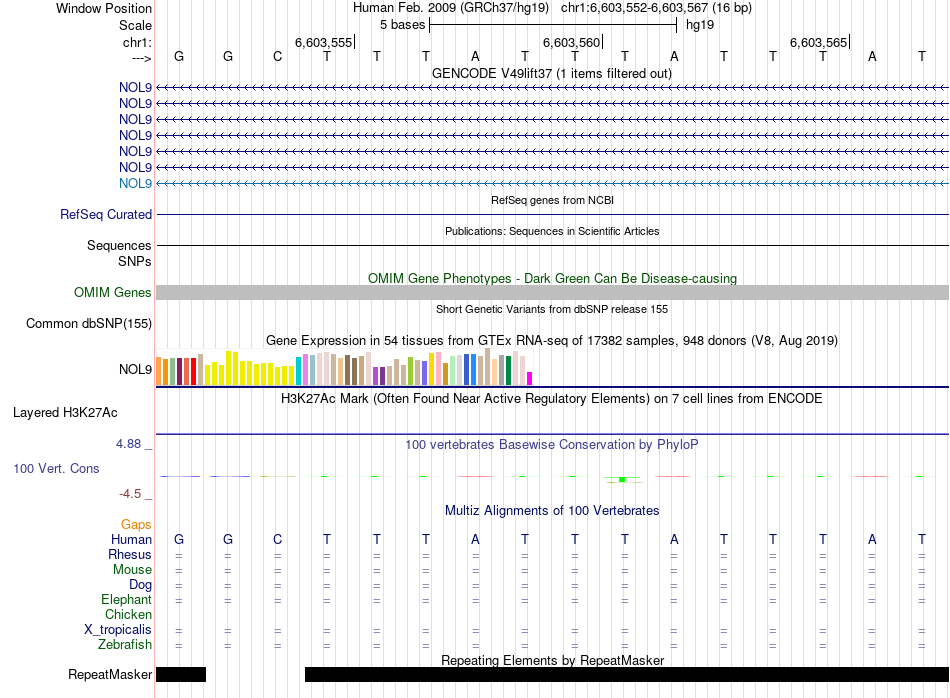
Task: Select the Scale track label
Action: [135, 25]
